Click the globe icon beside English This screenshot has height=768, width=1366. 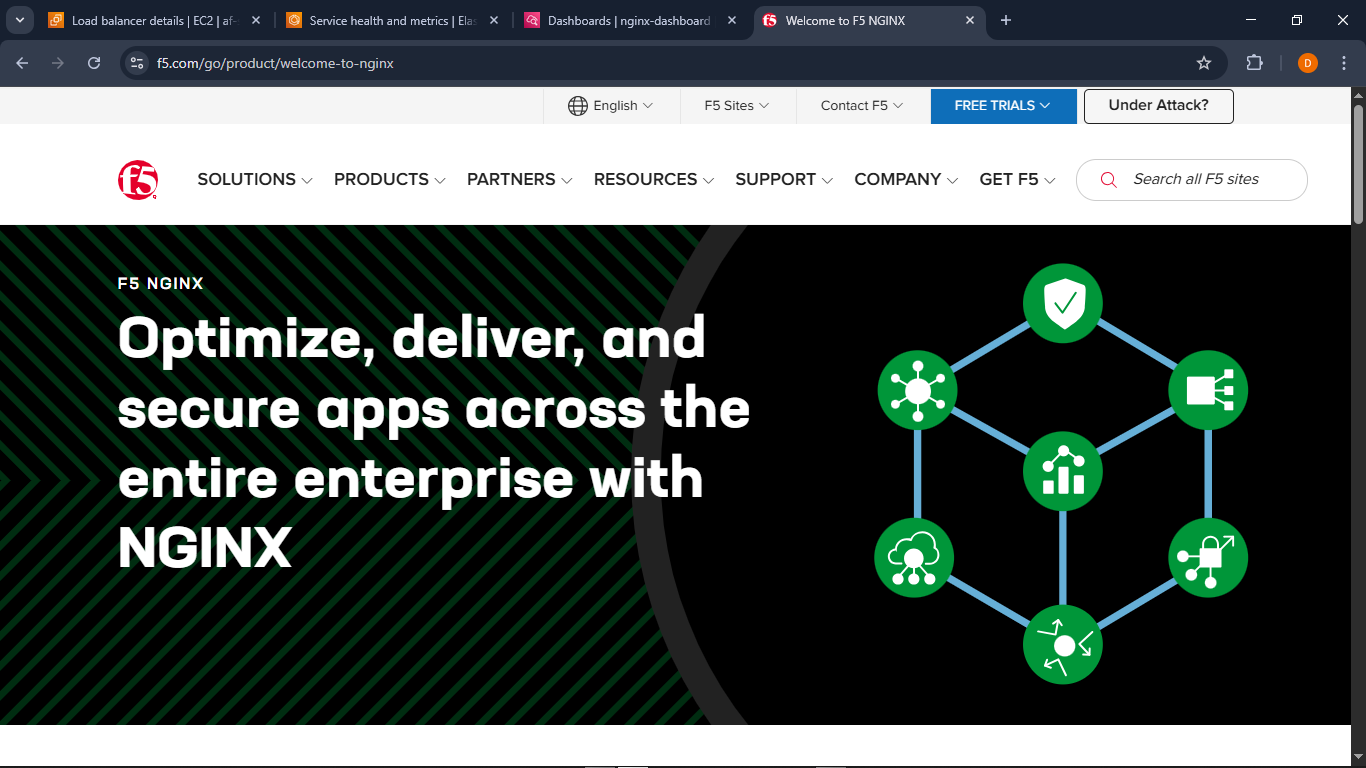click(x=576, y=105)
